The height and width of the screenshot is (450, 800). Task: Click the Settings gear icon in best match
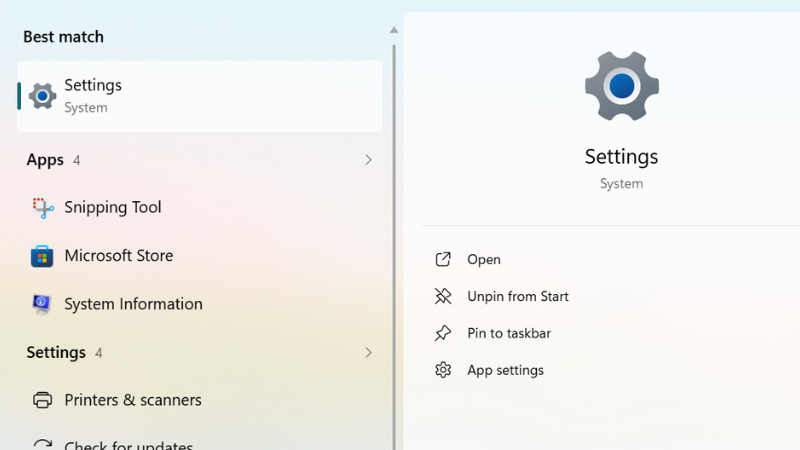pos(42,96)
